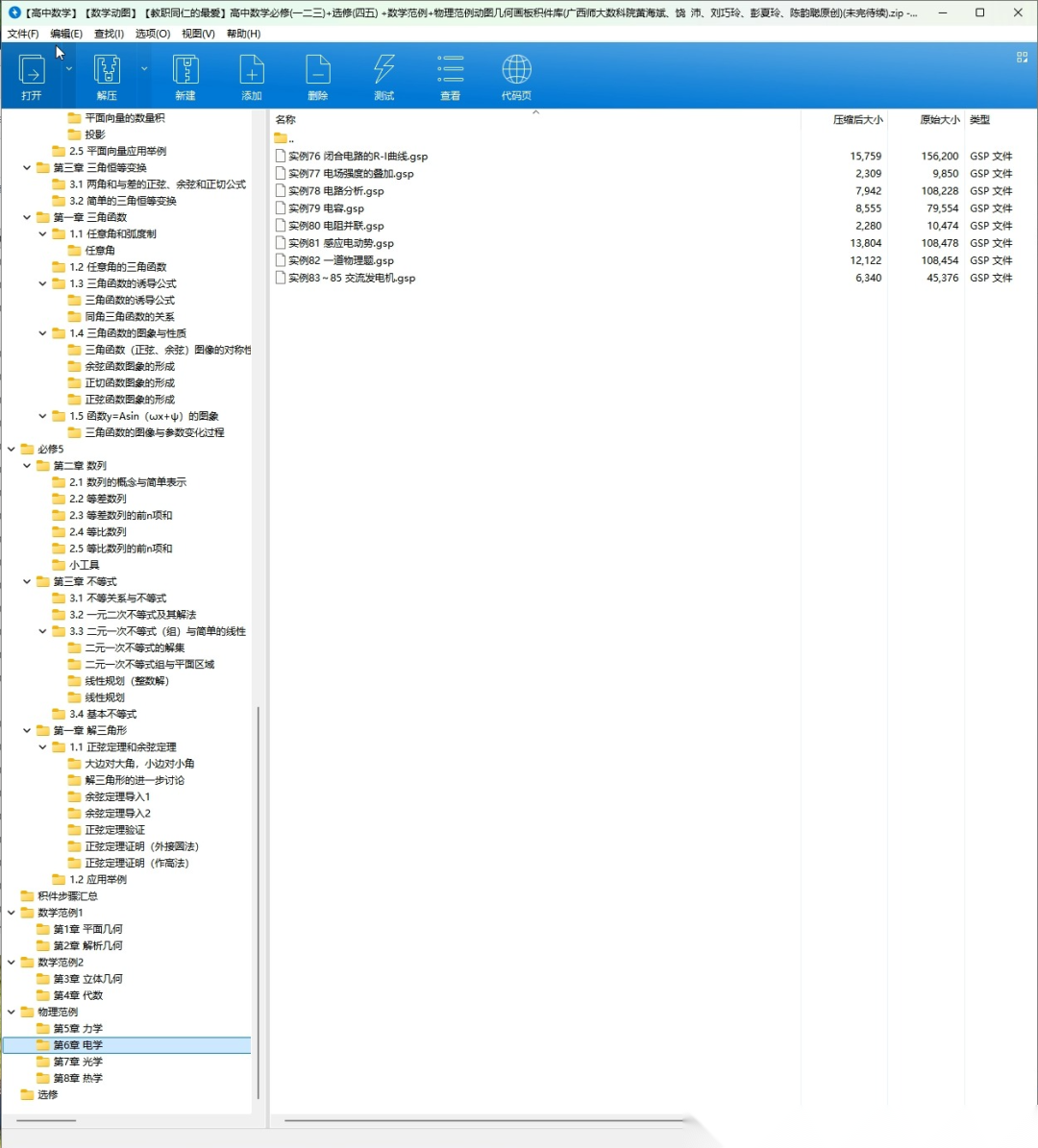
Task: Sort by the 名称 column header
Action: coord(285,120)
